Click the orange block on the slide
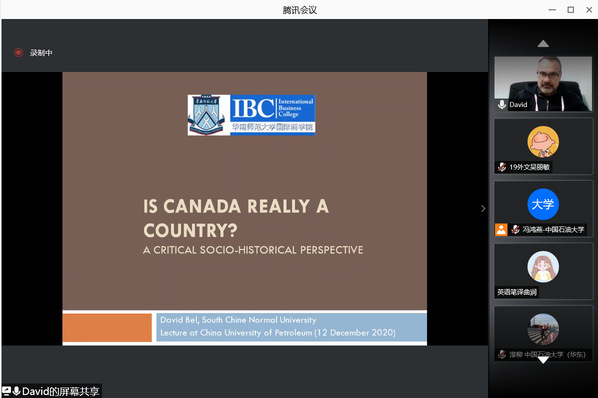This screenshot has width=598, height=398. click(x=107, y=328)
